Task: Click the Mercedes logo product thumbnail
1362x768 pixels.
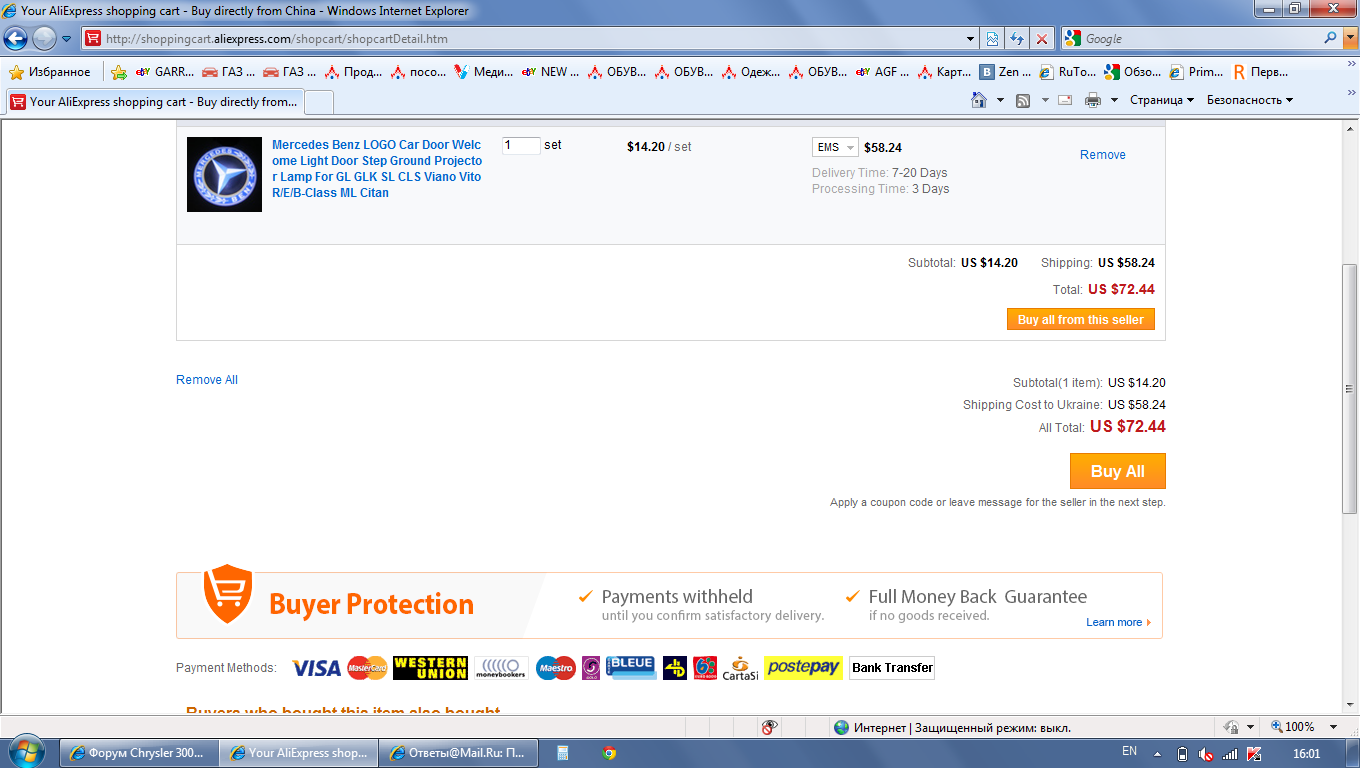Action: tap(224, 174)
